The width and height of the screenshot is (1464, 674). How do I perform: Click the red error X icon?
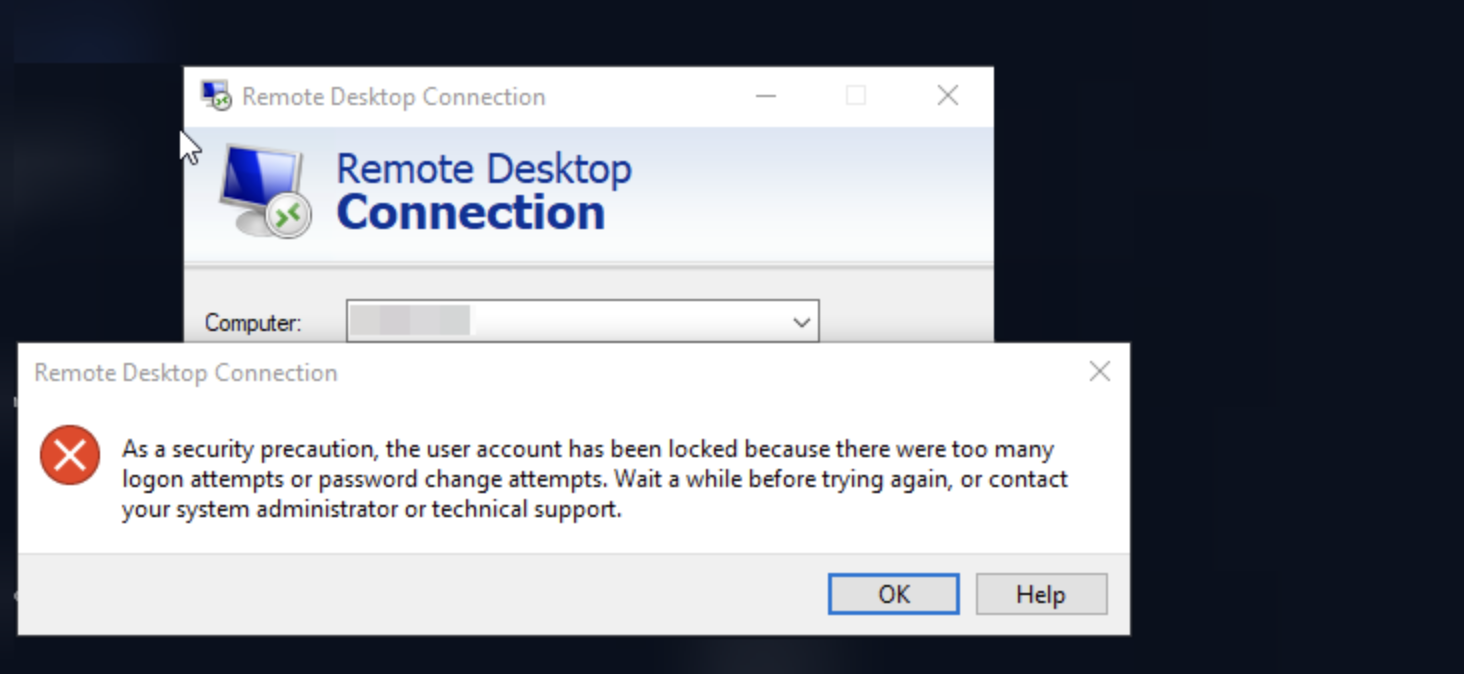tap(70, 455)
